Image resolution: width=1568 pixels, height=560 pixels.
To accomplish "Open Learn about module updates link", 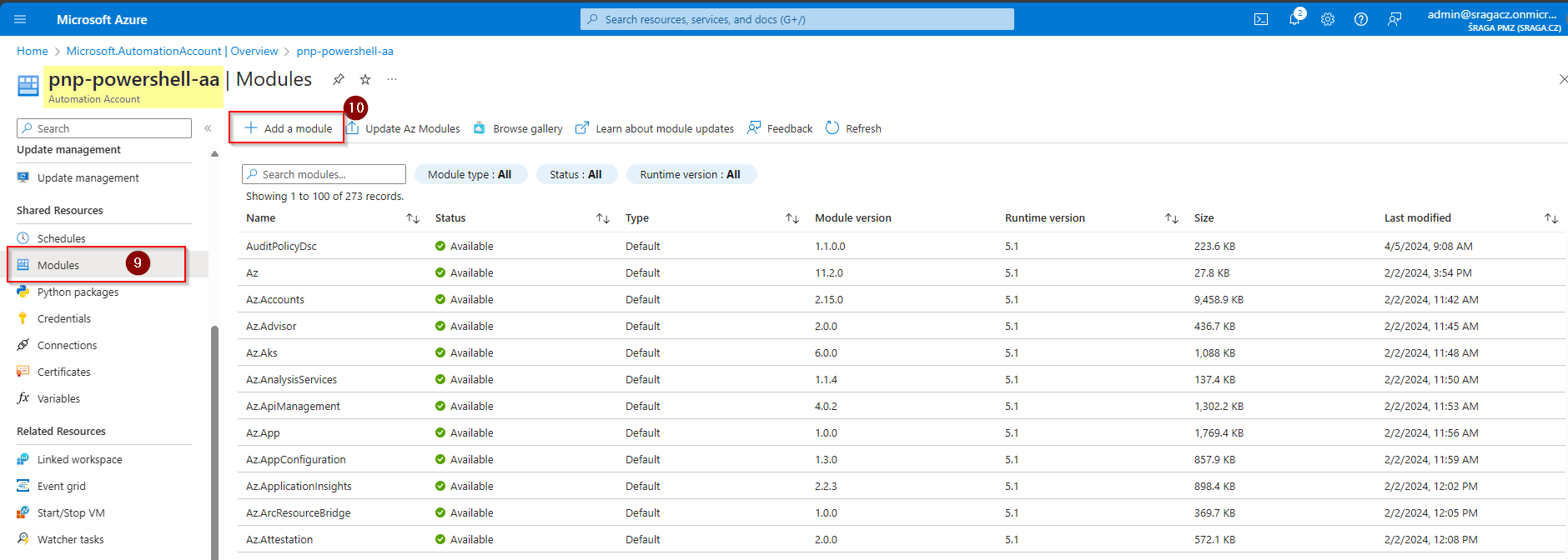I will 655,128.
